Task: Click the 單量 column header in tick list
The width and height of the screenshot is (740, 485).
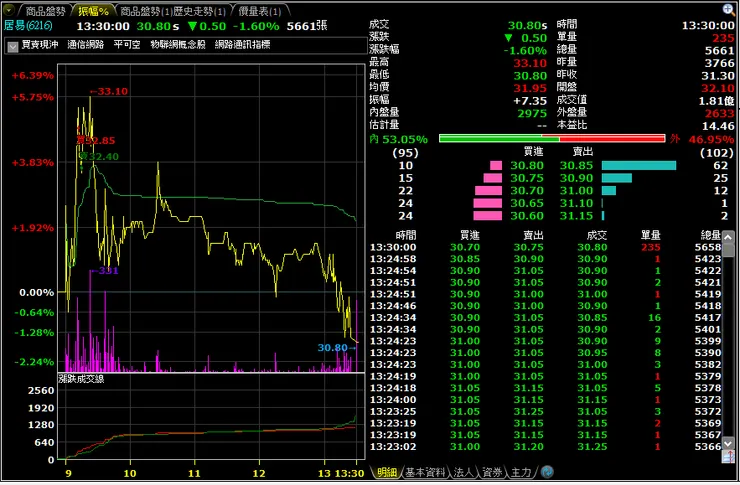Action: pyautogui.click(x=650, y=235)
